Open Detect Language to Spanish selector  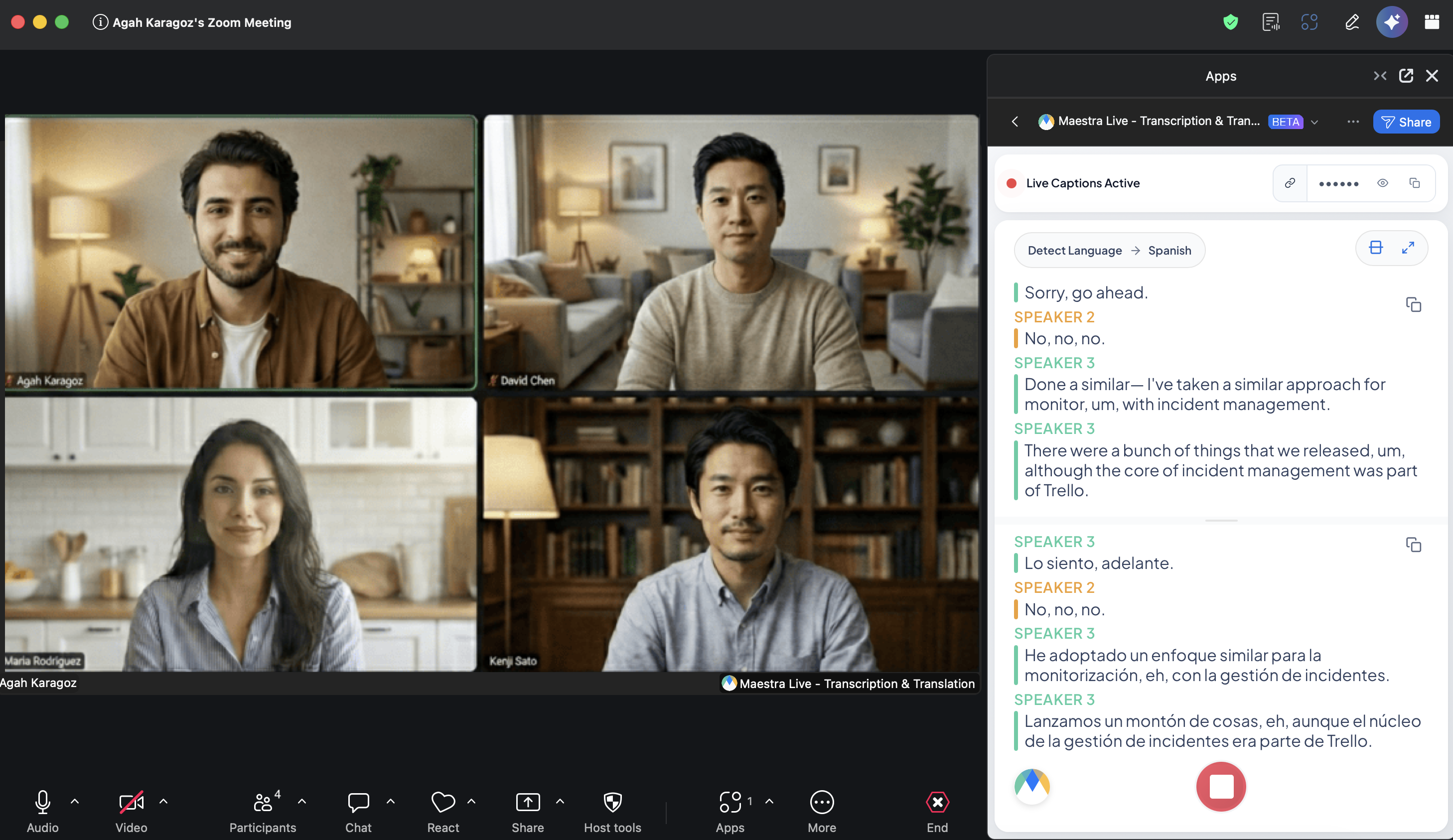pos(1109,250)
